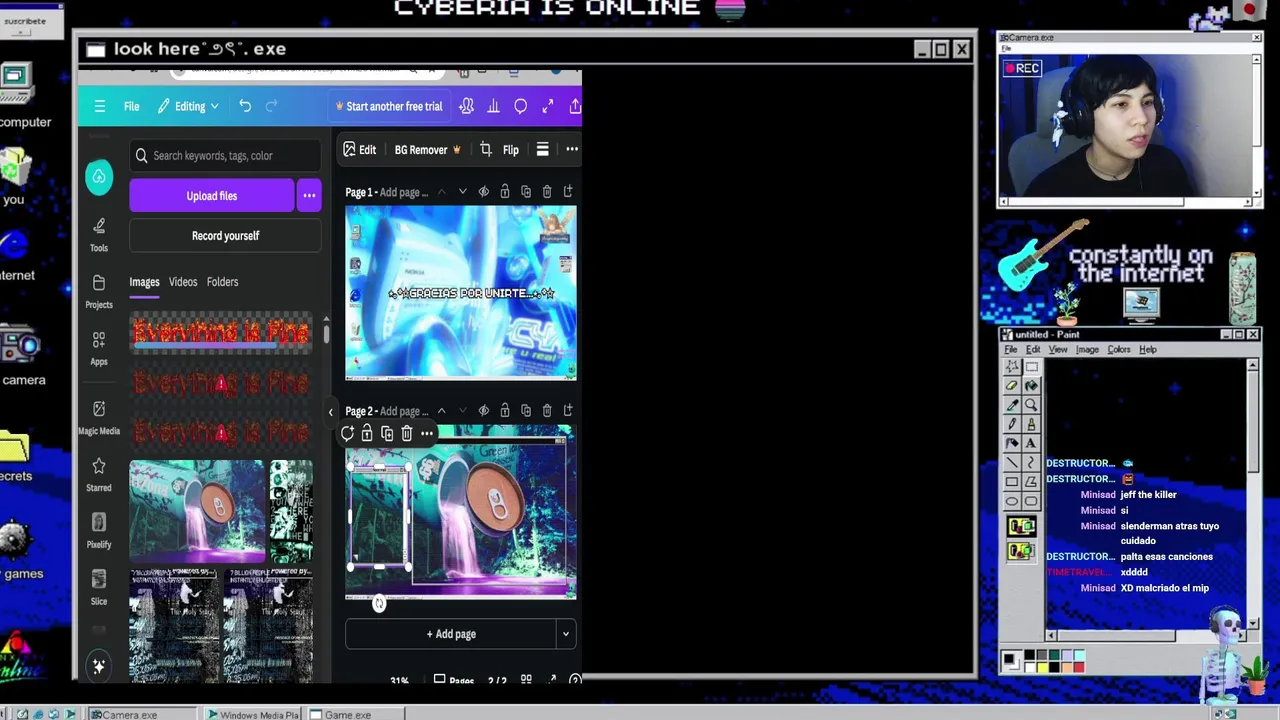This screenshot has height=720, width=1280.
Task: Click the Share upload icon
Action: click(575, 106)
